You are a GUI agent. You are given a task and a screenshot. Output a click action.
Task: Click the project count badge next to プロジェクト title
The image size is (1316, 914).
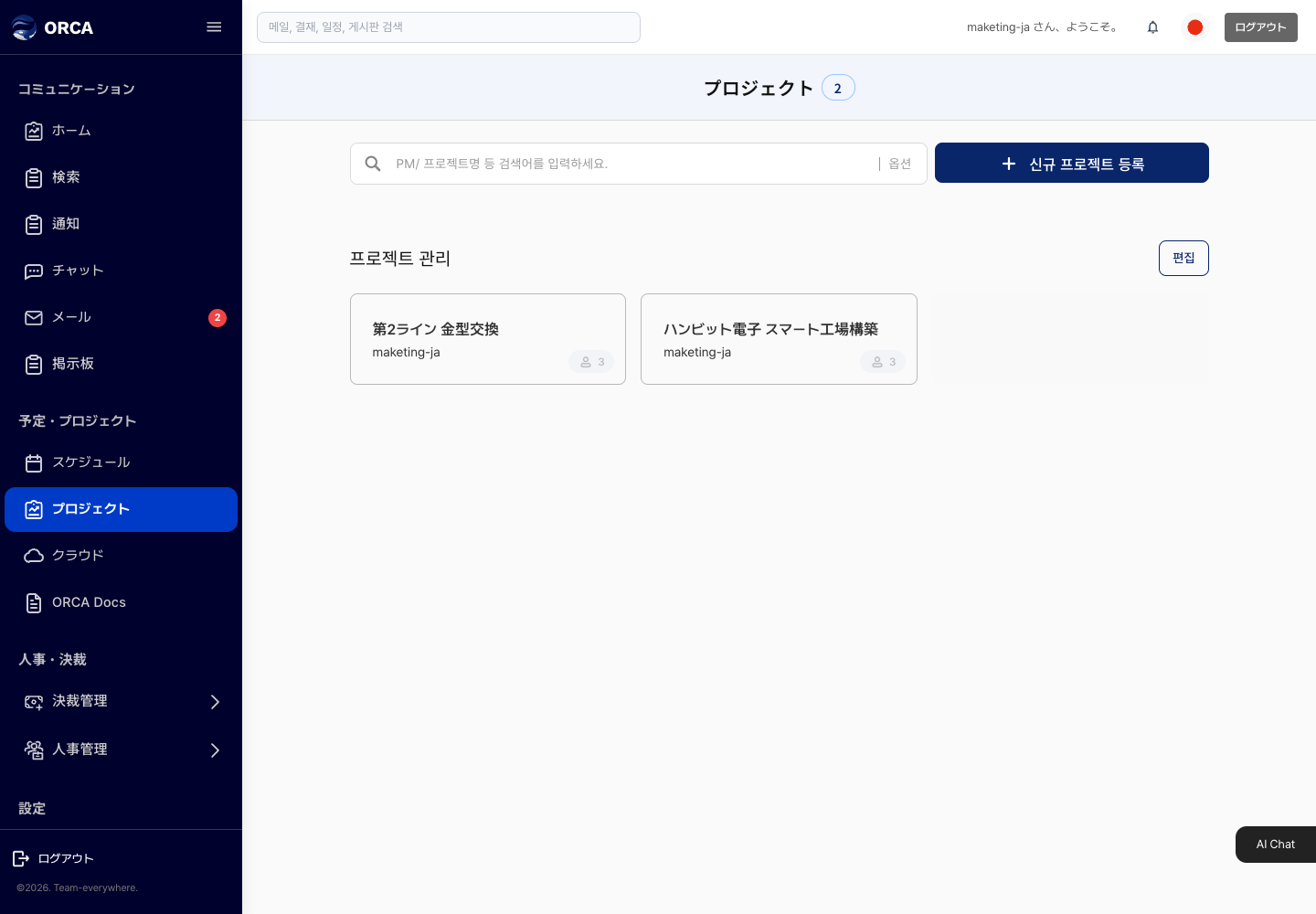click(838, 88)
